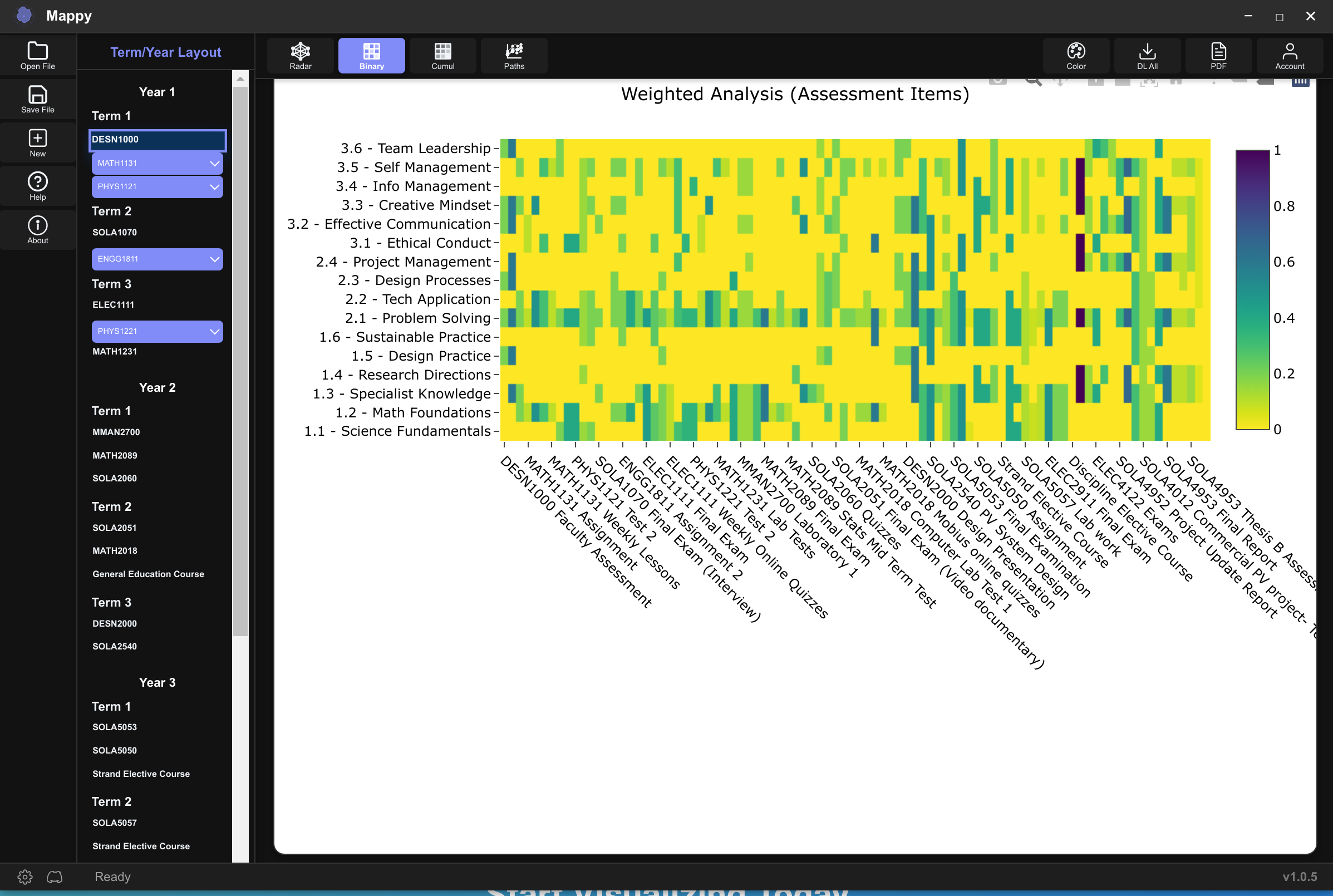The height and width of the screenshot is (896, 1333).
Task: Expand MATH1131 course dropdown
Action: [x=214, y=162]
